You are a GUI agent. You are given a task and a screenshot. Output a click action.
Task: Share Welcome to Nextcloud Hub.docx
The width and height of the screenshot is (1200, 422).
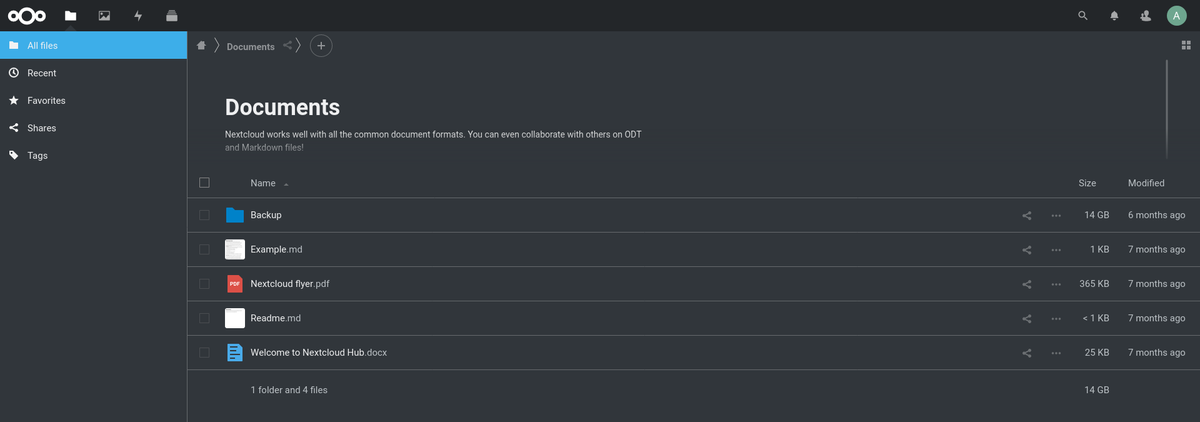pos(1027,353)
